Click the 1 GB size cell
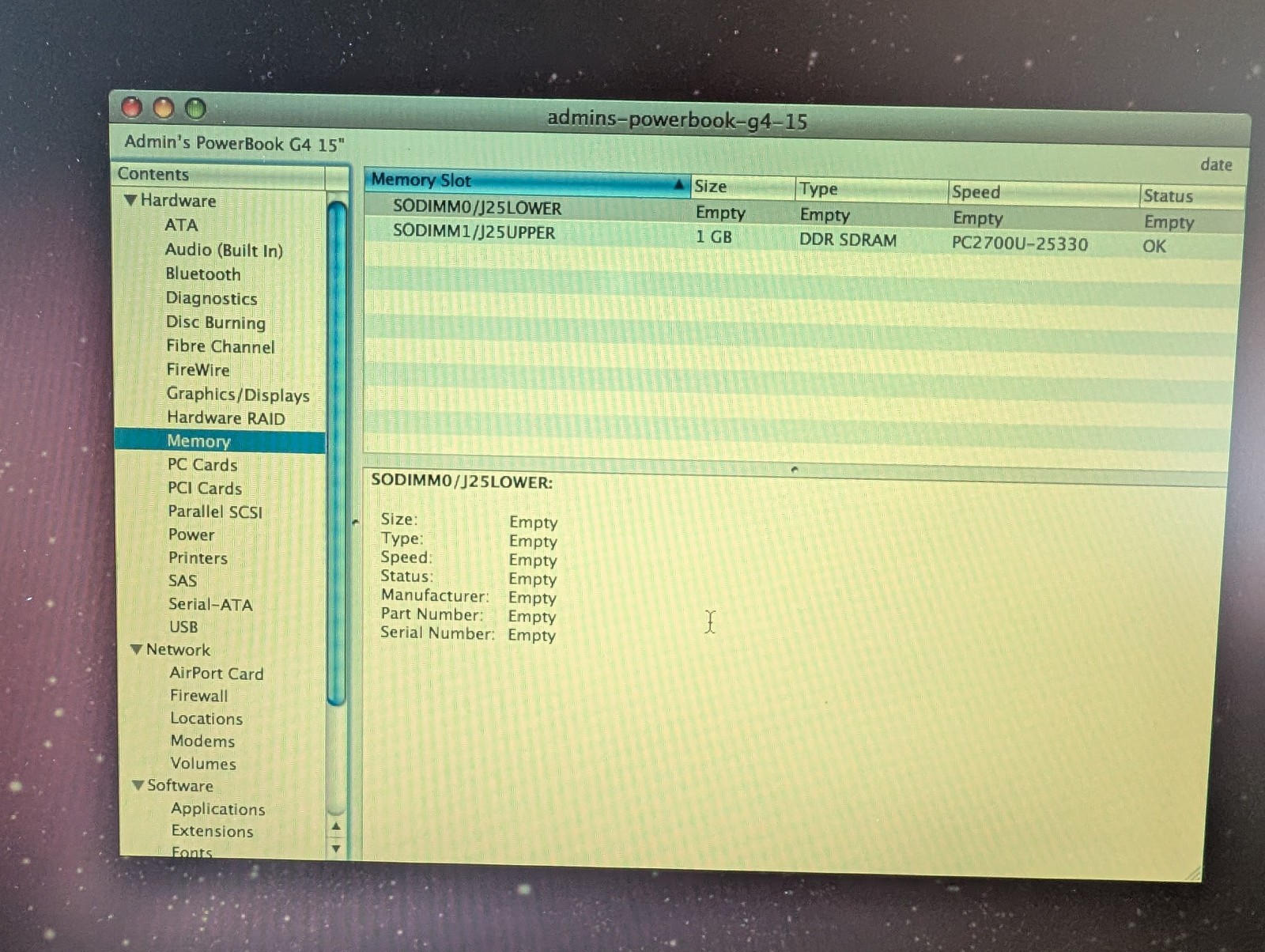The width and height of the screenshot is (1265, 952). [x=714, y=236]
